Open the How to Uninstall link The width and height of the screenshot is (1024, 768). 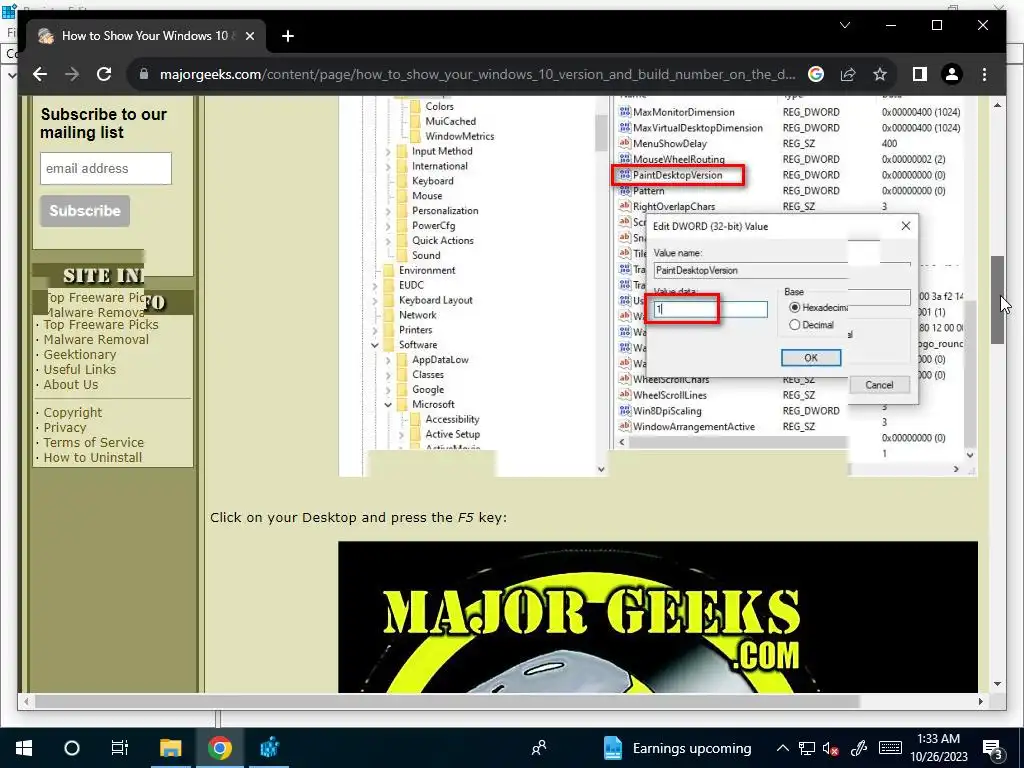tap(93, 458)
